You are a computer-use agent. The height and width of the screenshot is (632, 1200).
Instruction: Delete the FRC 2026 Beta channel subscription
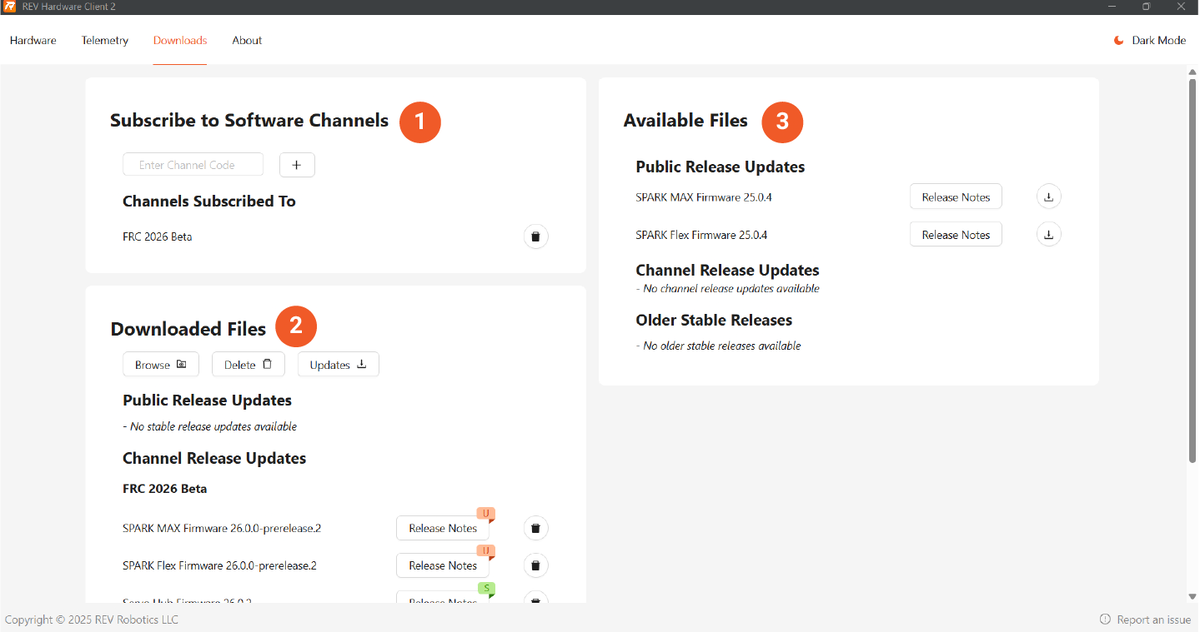coord(536,237)
